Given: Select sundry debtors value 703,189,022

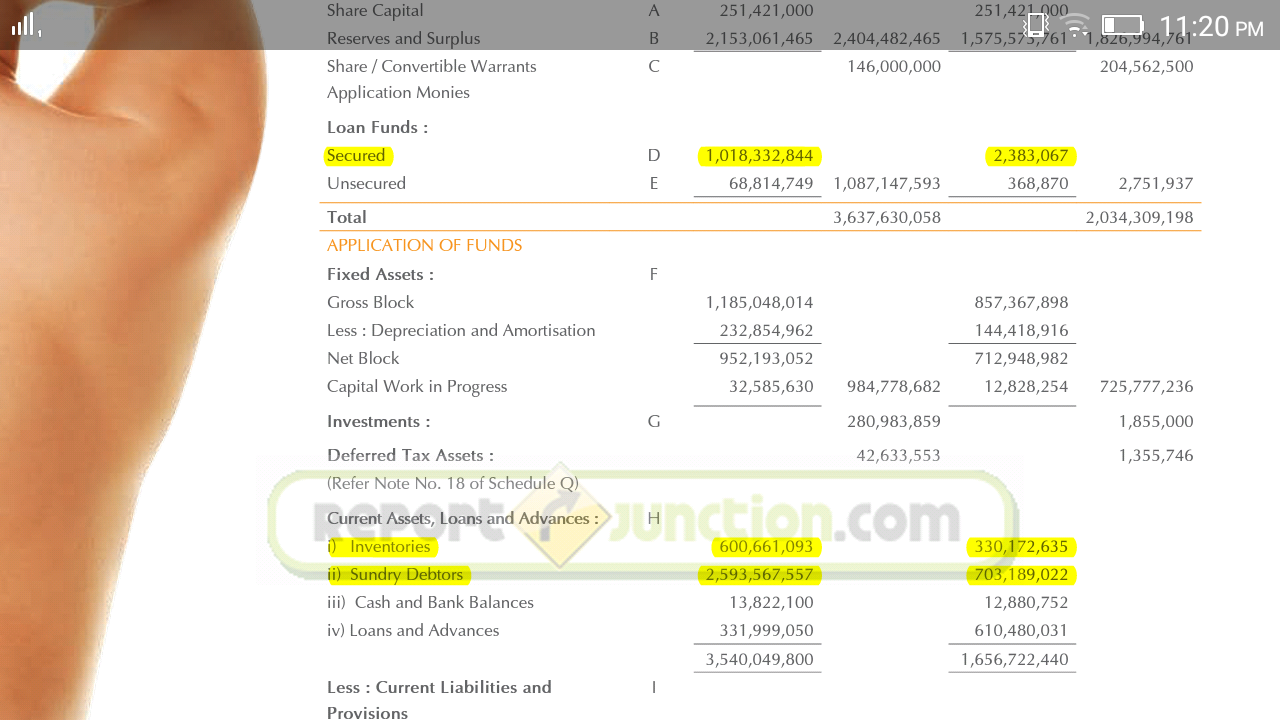Looking at the screenshot, I should (1021, 575).
